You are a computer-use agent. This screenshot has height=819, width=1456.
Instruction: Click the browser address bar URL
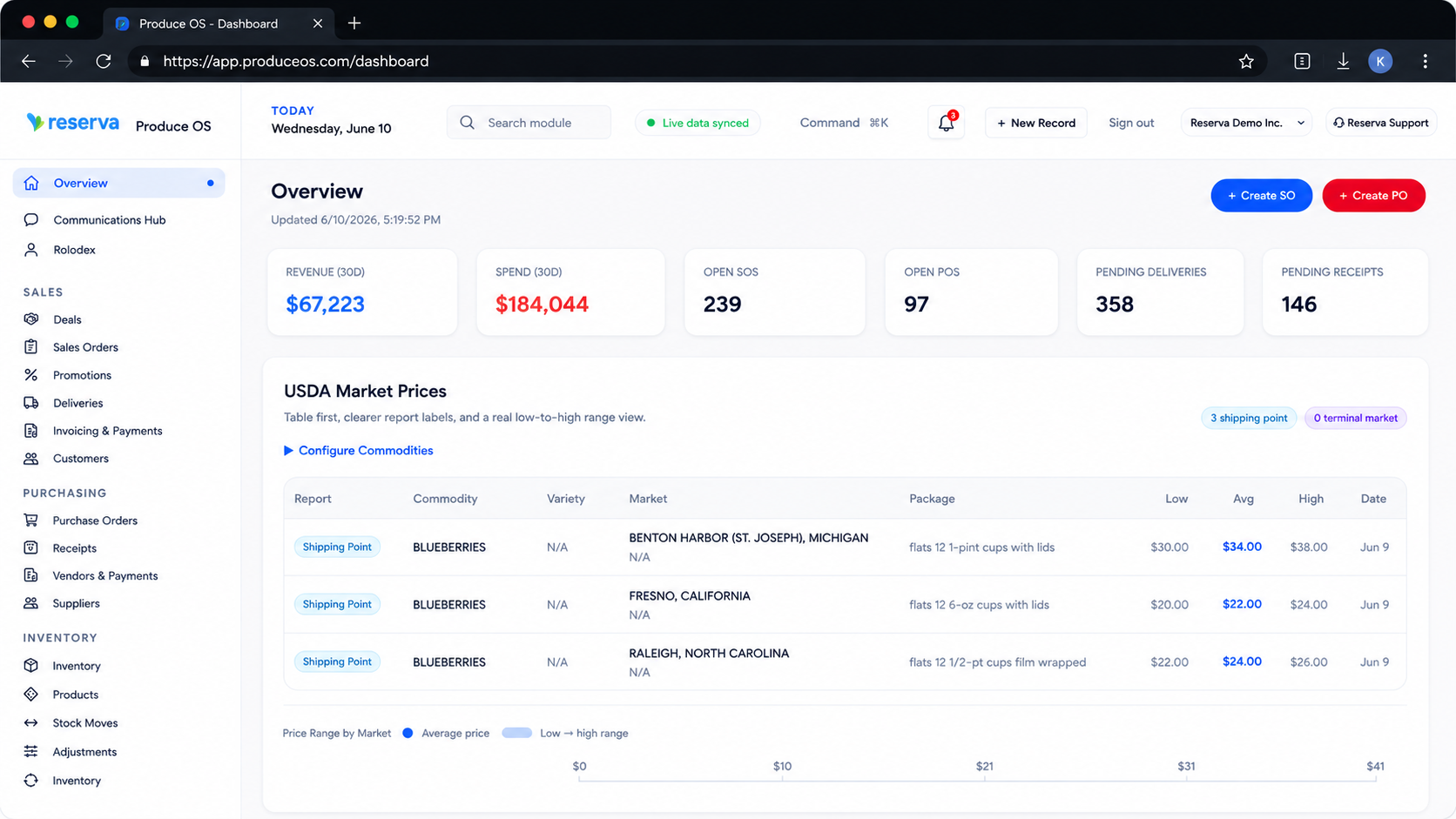[295, 61]
